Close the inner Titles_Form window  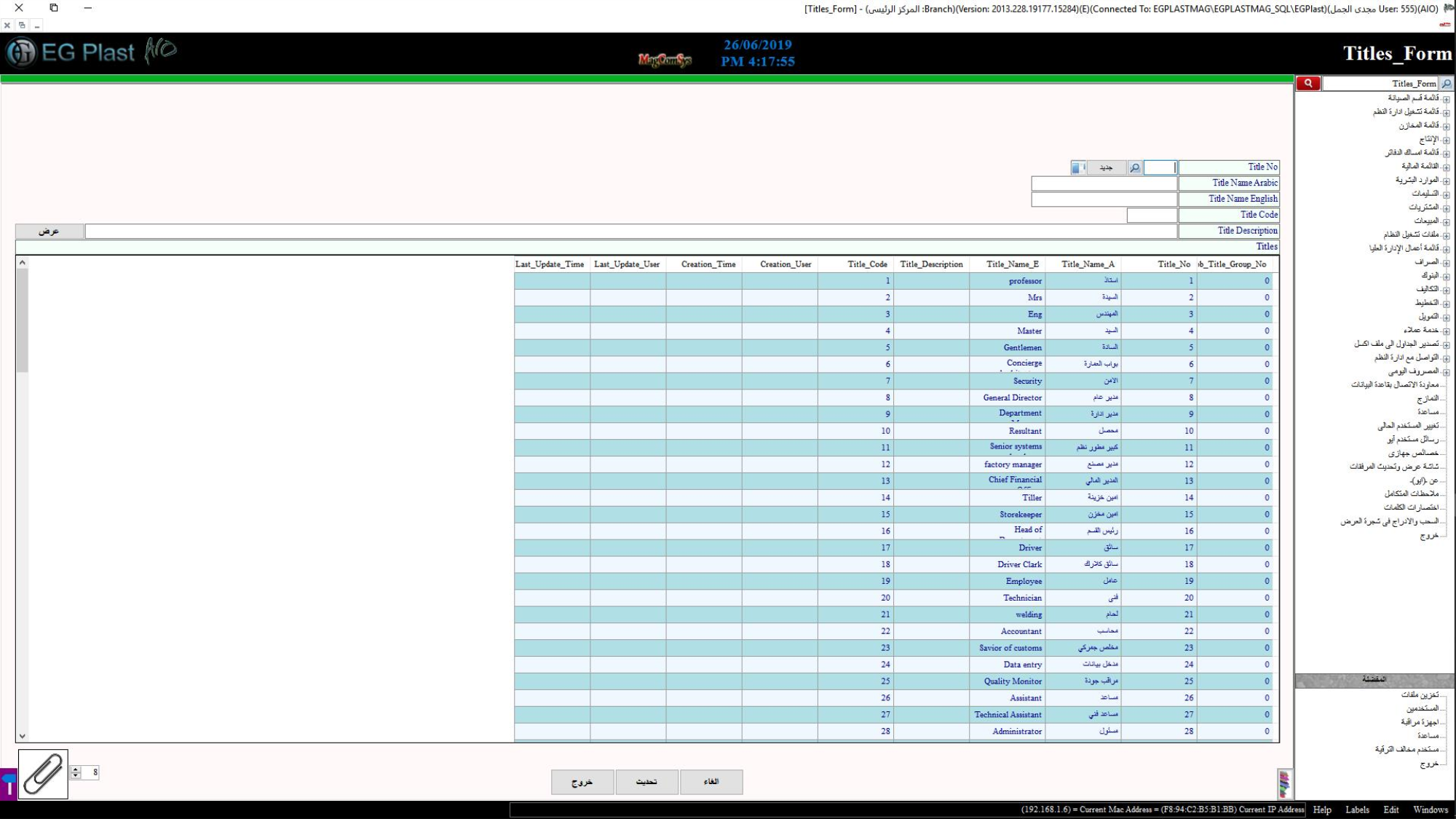tap(7, 25)
